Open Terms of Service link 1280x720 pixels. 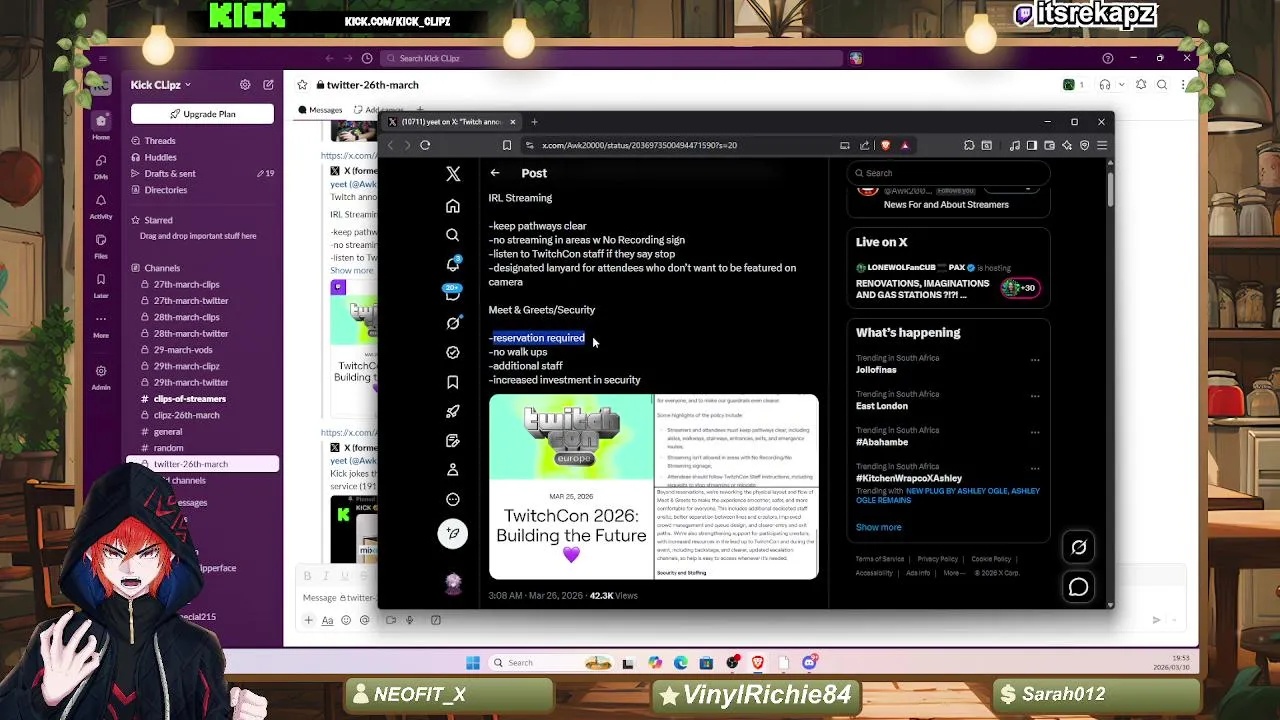[880, 559]
